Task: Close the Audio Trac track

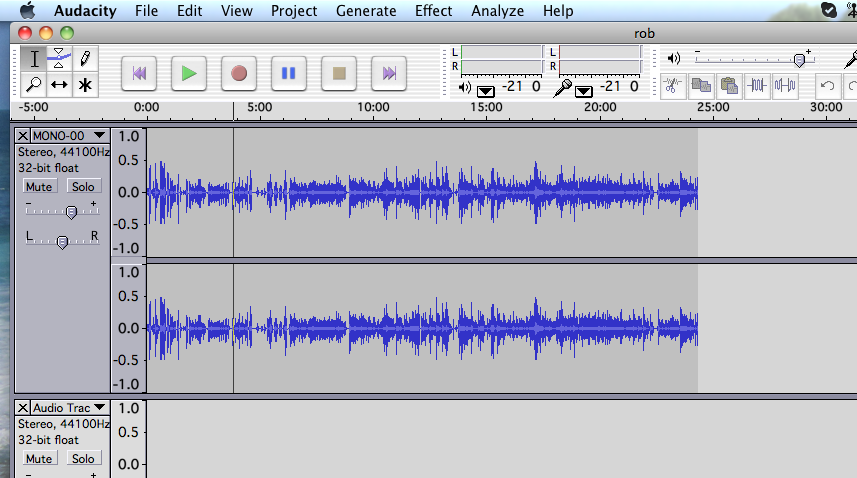Action: click(x=22, y=408)
